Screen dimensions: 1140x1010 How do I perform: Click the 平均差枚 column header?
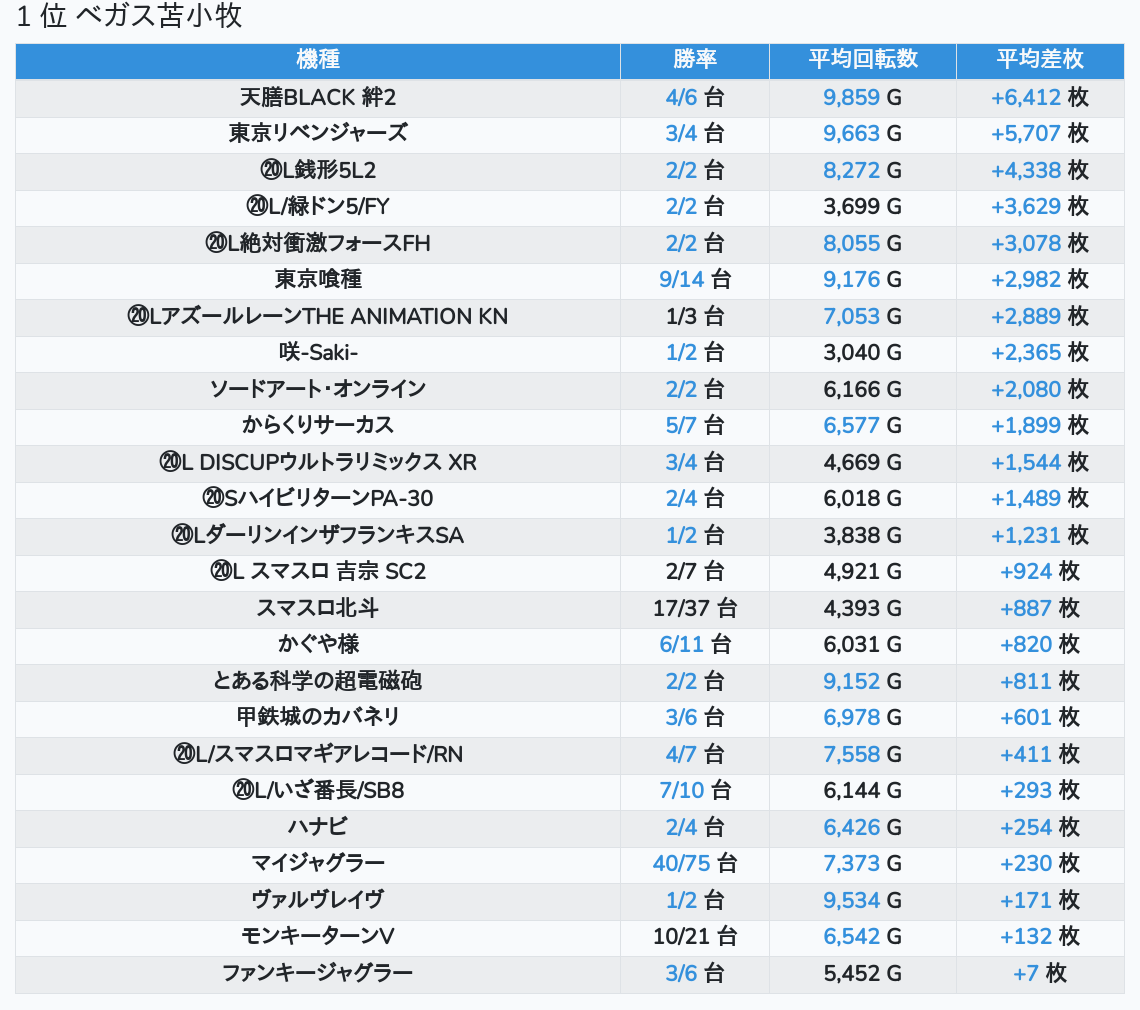tap(1039, 60)
